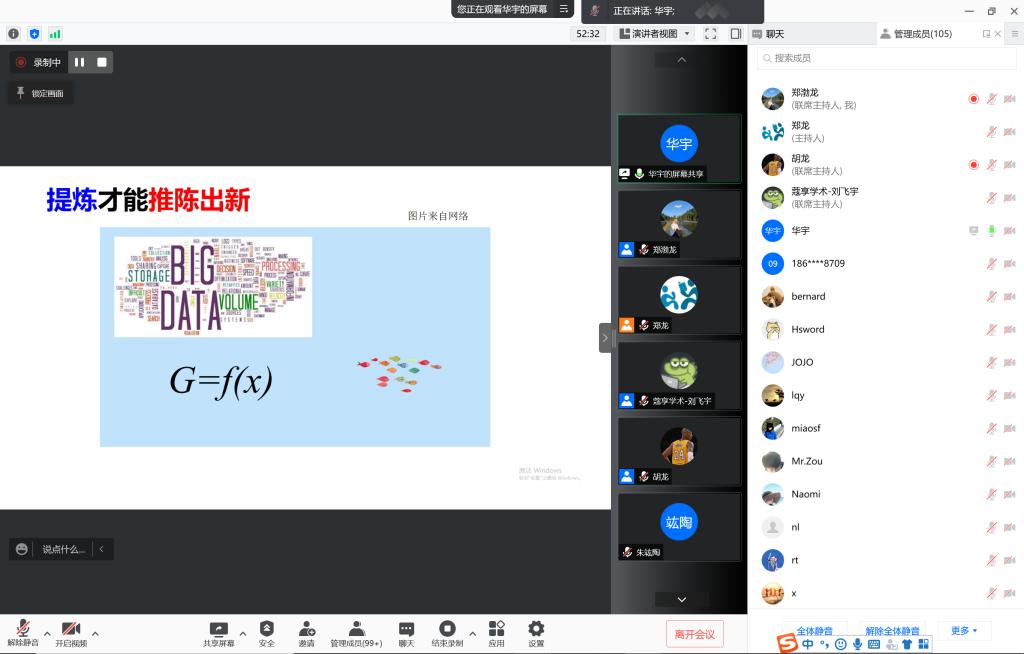Click the Leave Meeting (离开会议) button
Image resolution: width=1024 pixels, height=654 pixels.
coord(694,634)
